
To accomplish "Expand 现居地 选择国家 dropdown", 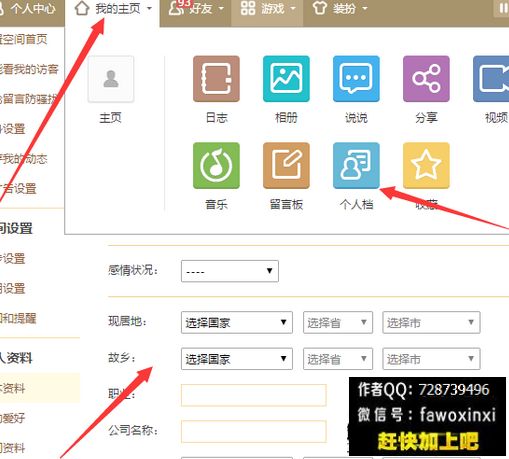I will pos(237,322).
